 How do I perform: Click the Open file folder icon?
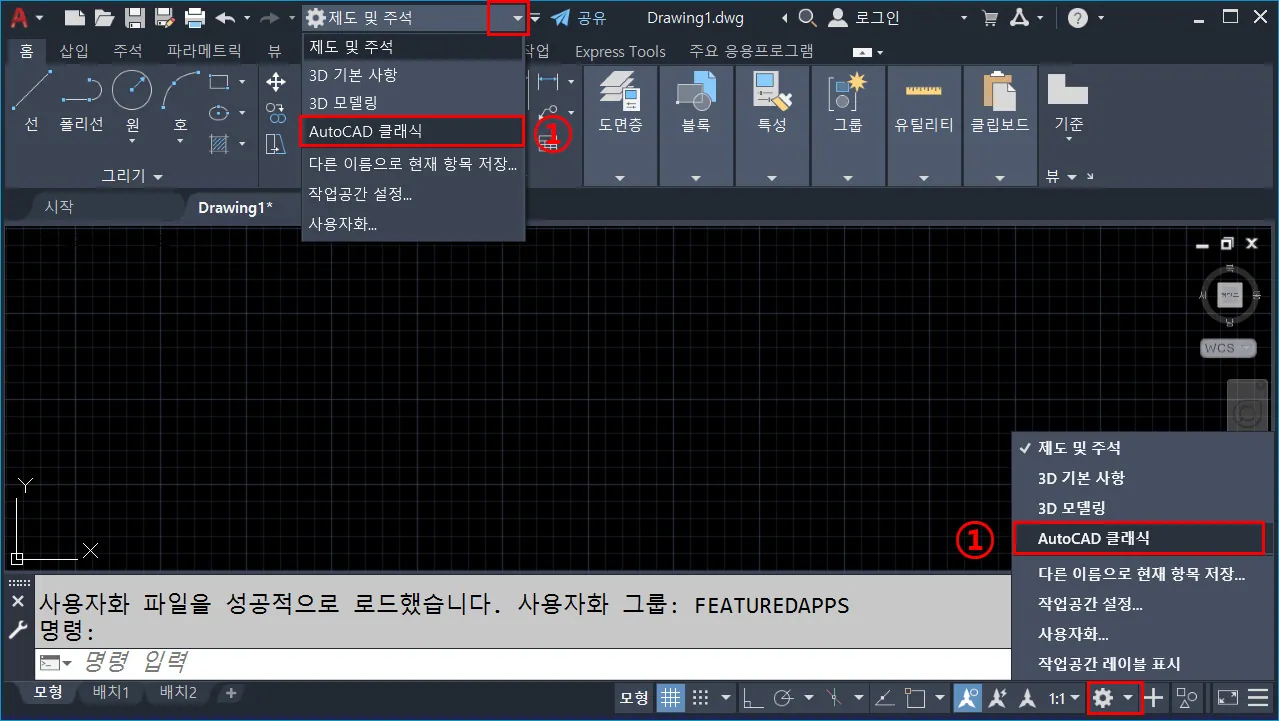point(104,17)
